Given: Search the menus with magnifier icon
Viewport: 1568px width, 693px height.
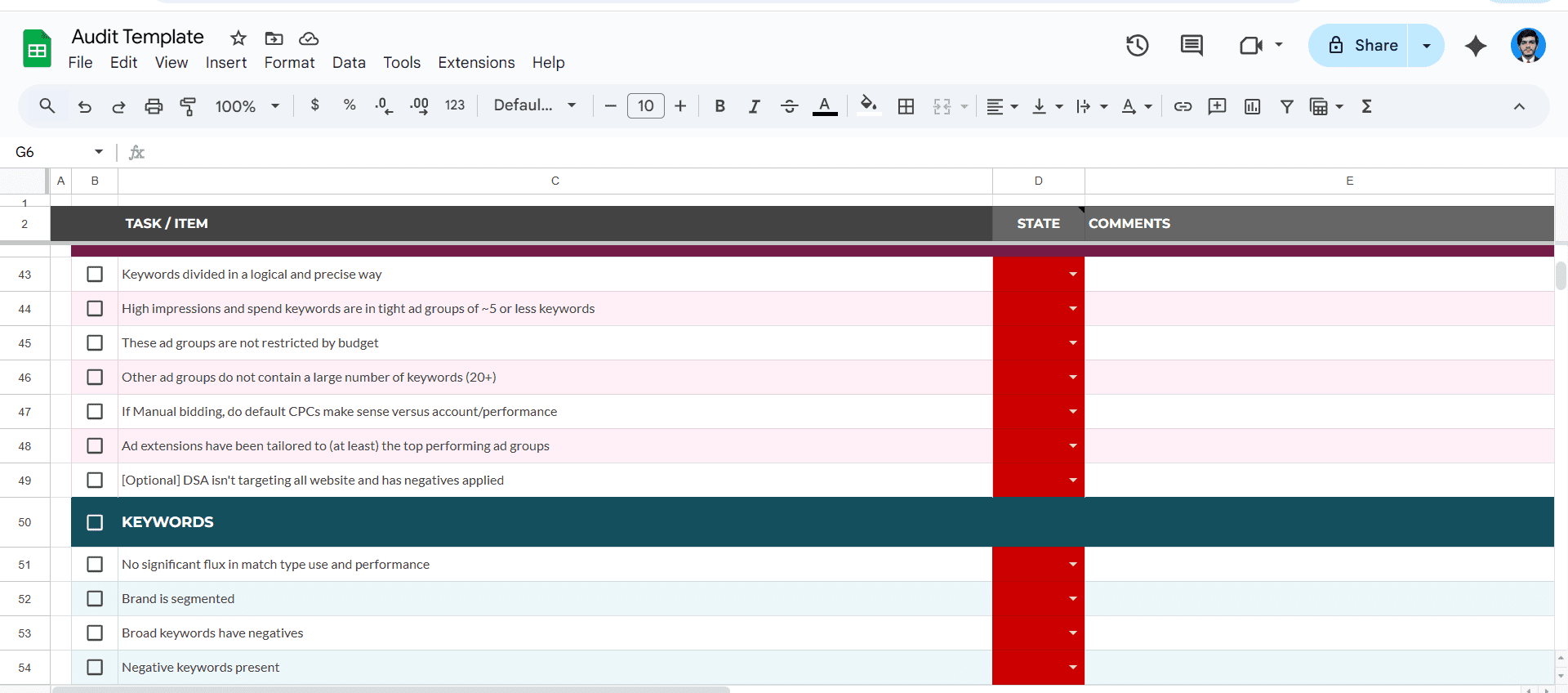Looking at the screenshot, I should [47, 106].
